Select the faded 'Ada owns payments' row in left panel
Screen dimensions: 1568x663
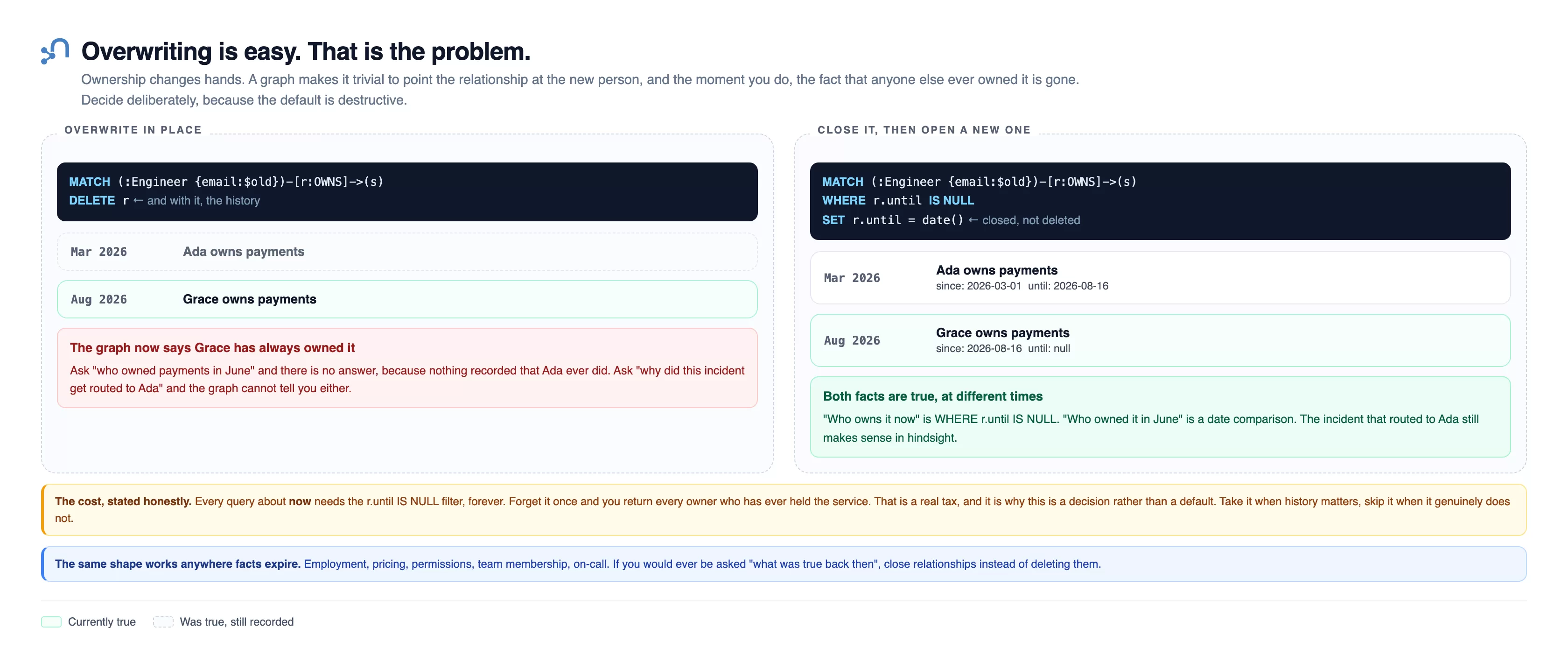pyautogui.click(x=407, y=252)
